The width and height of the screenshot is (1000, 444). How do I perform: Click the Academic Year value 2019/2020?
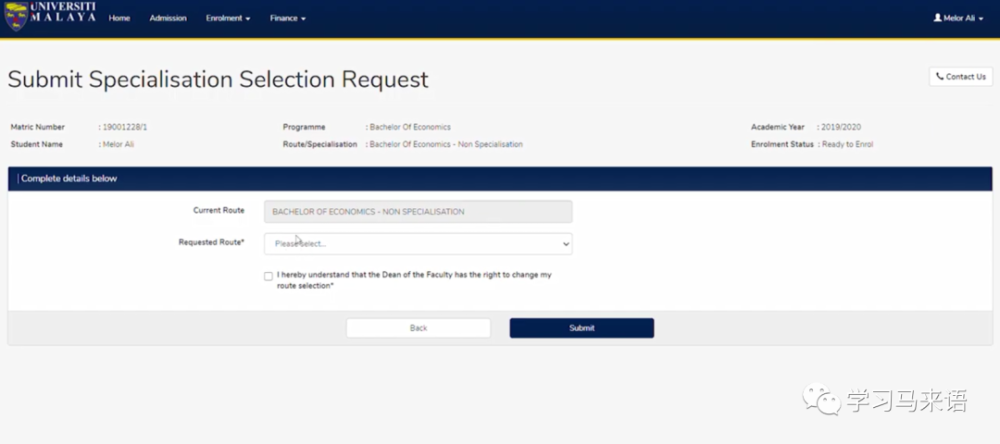842,127
